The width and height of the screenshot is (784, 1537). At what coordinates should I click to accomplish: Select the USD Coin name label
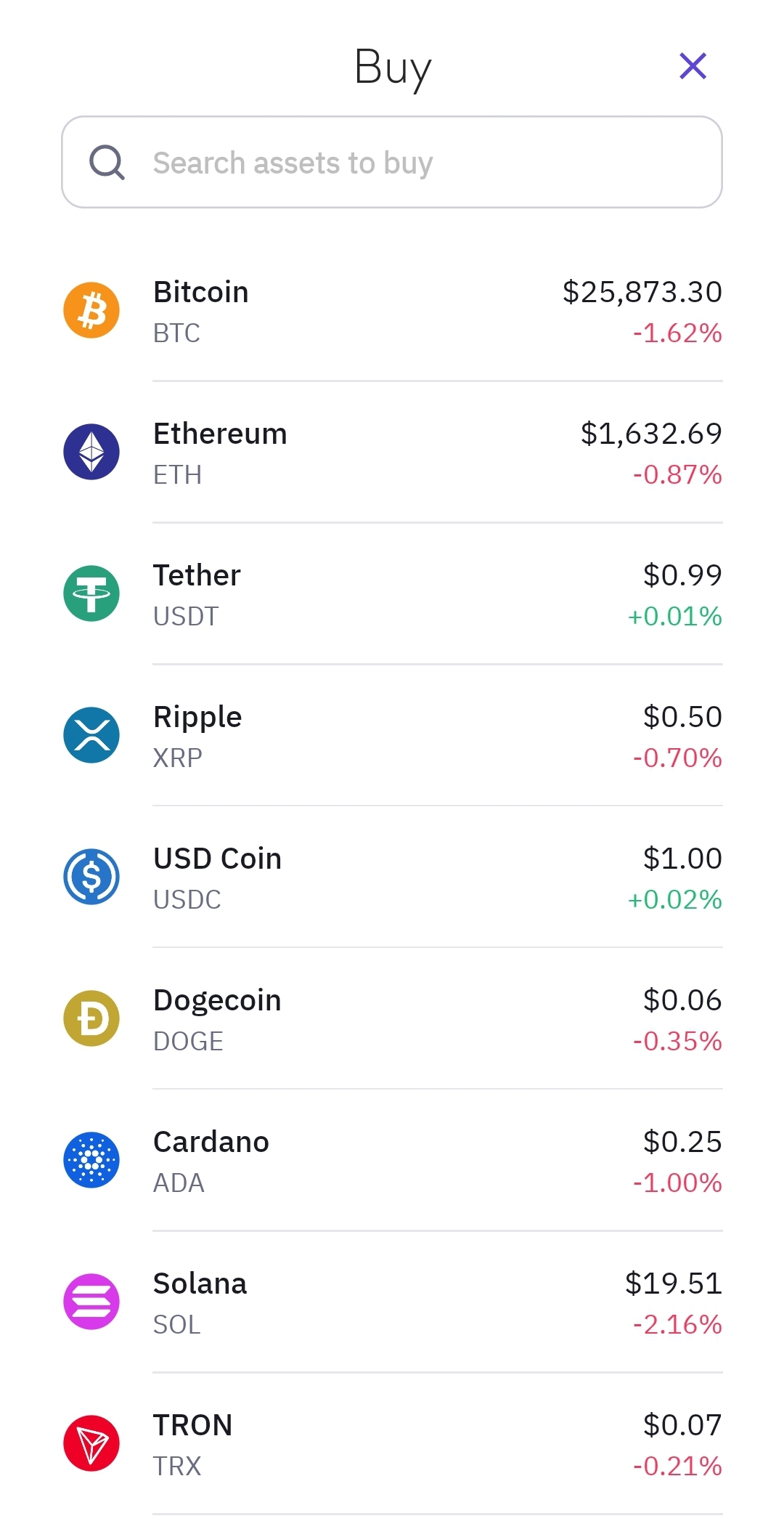tap(217, 859)
